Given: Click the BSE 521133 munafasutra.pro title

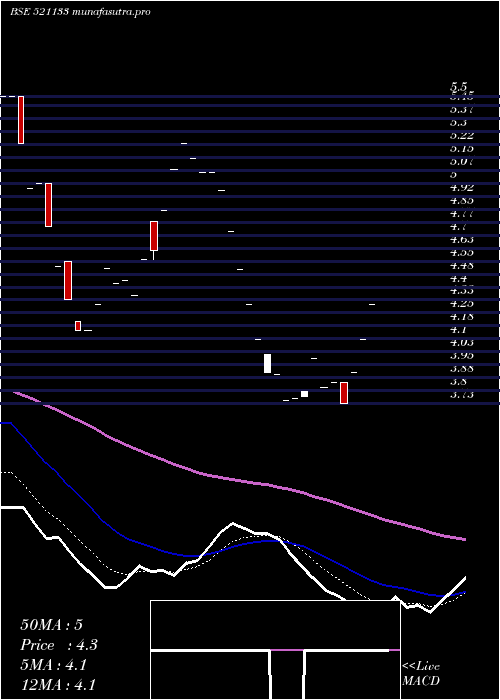Looking at the screenshot, I should click(x=80, y=12).
